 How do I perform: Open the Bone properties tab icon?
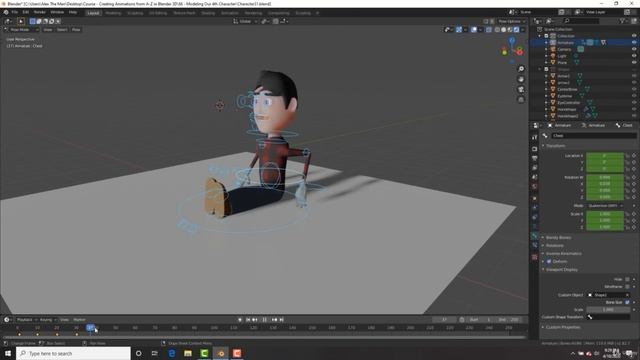point(535,236)
